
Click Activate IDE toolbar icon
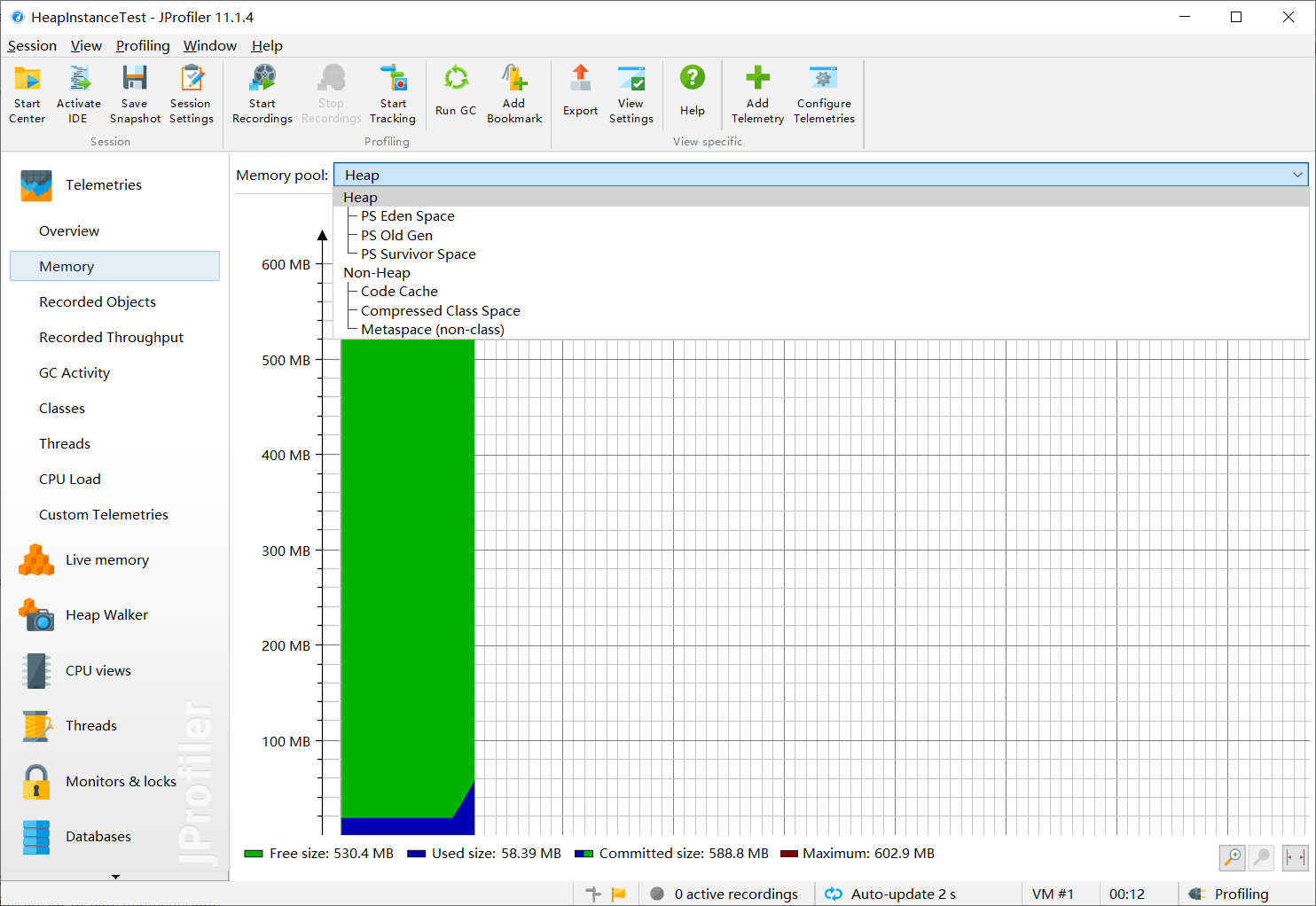[78, 94]
